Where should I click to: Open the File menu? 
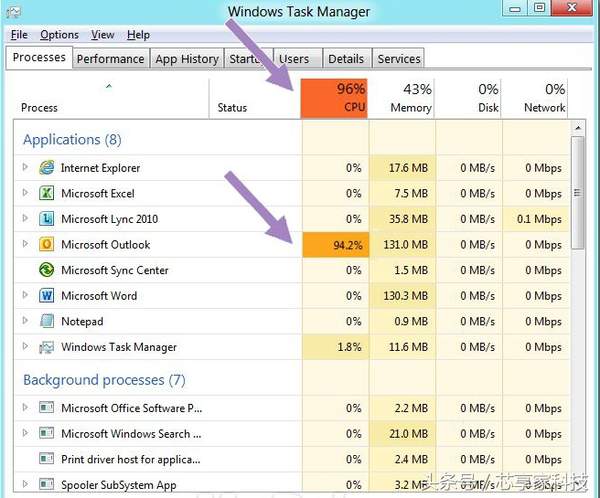click(19, 35)
